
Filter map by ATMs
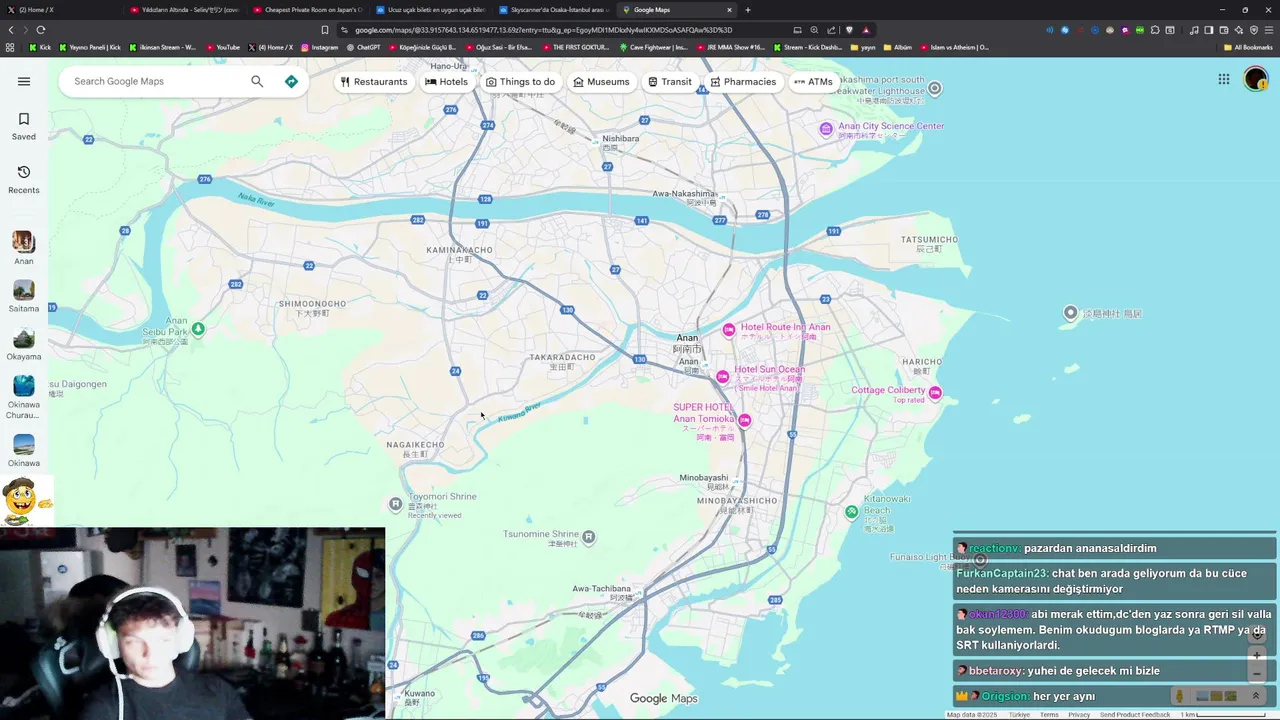coord(813,82)
